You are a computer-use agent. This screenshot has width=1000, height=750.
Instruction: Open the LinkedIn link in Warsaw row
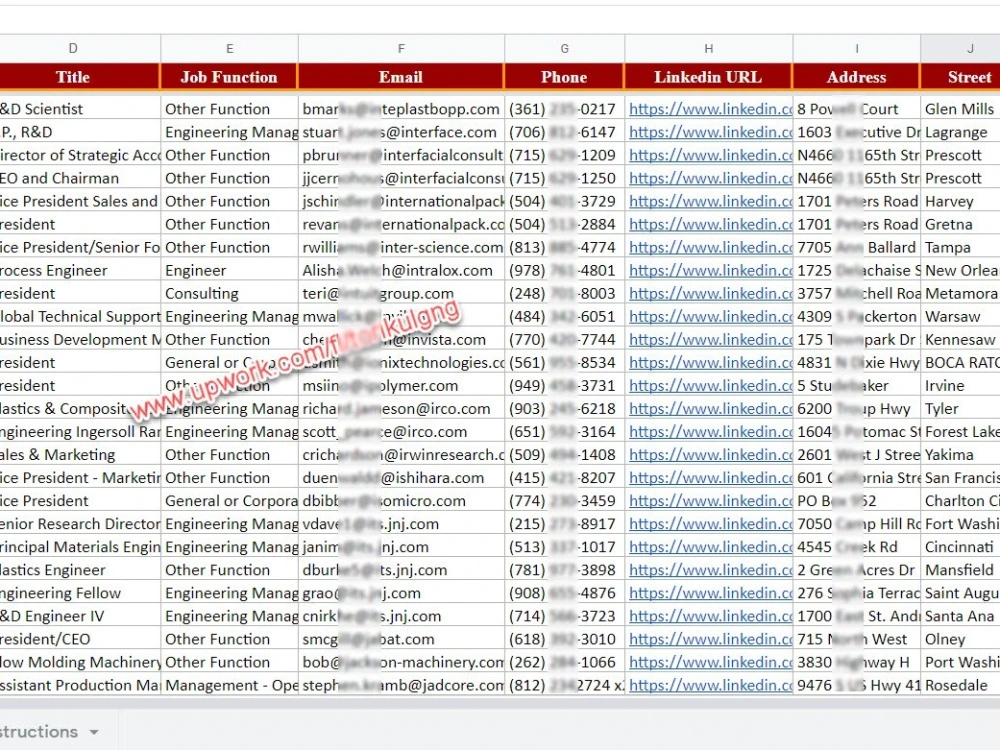(710, 316)
